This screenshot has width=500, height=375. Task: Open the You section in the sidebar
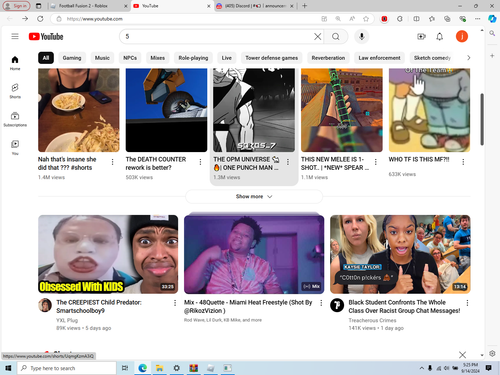15,147
